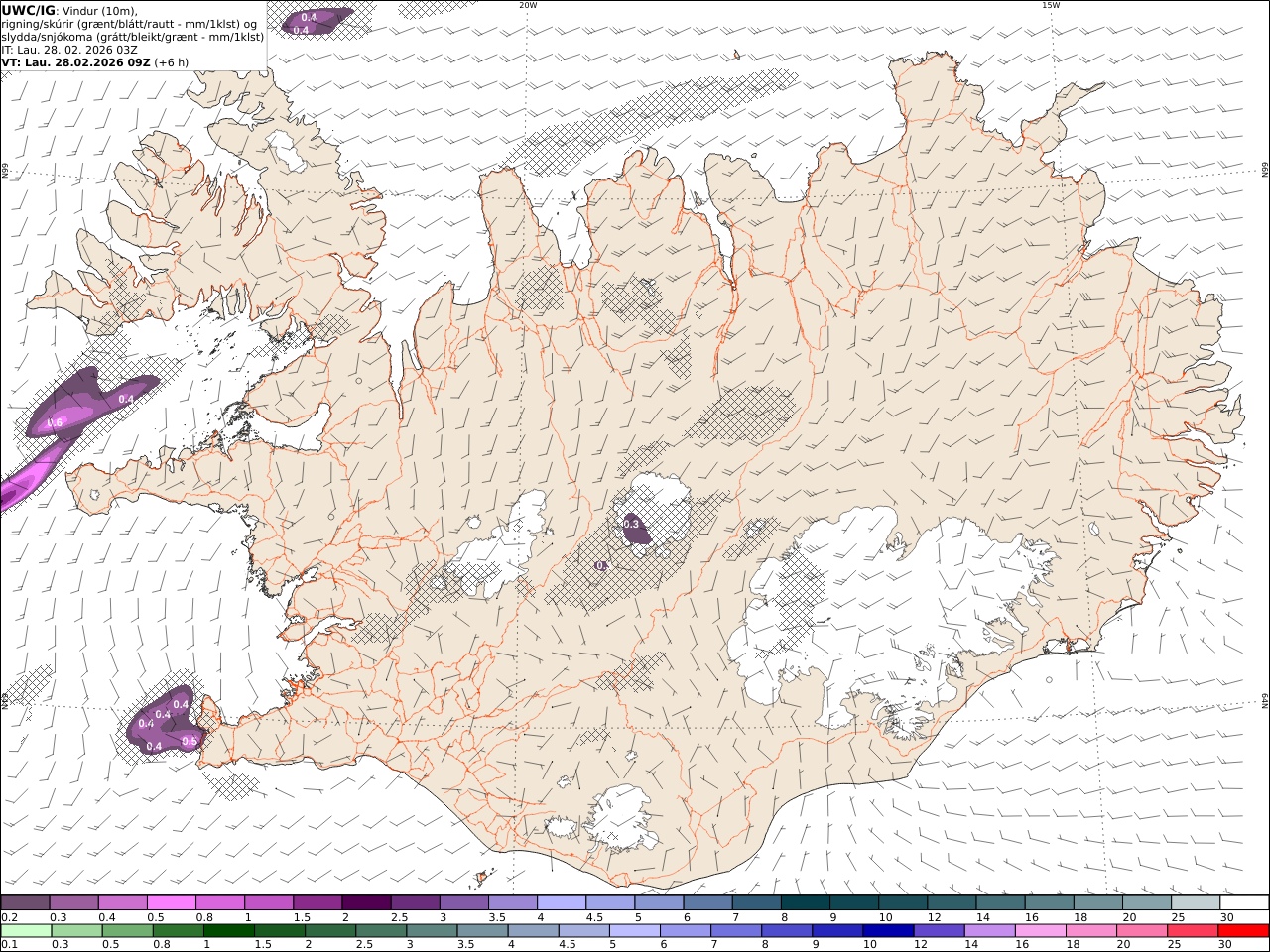Pick the lavender 4.5 swatch in upper legend
Viewport: 1270px width, 952px height.
609,903
